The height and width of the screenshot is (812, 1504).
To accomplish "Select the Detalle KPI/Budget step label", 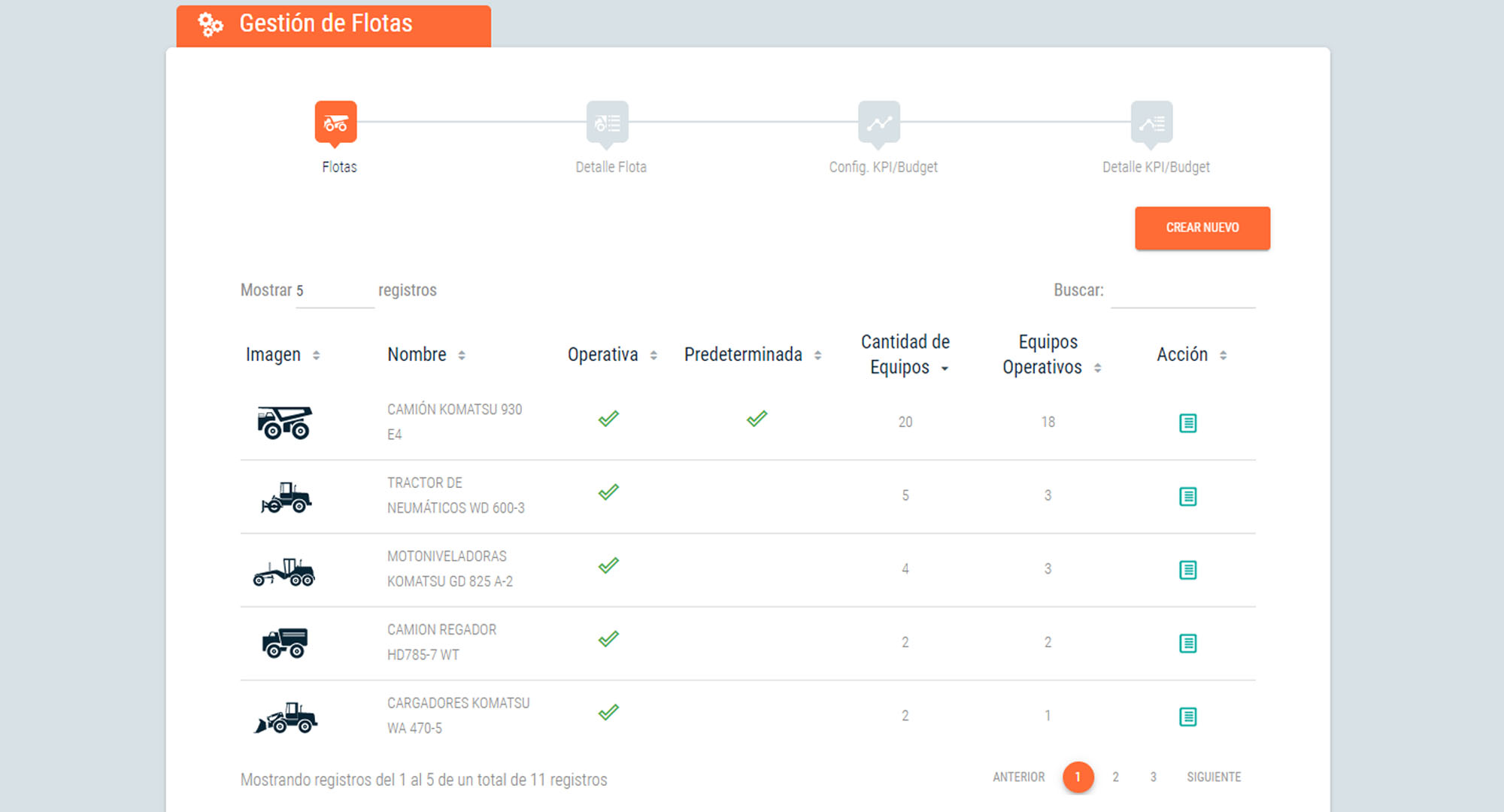I will click(x=1156, y=167).
